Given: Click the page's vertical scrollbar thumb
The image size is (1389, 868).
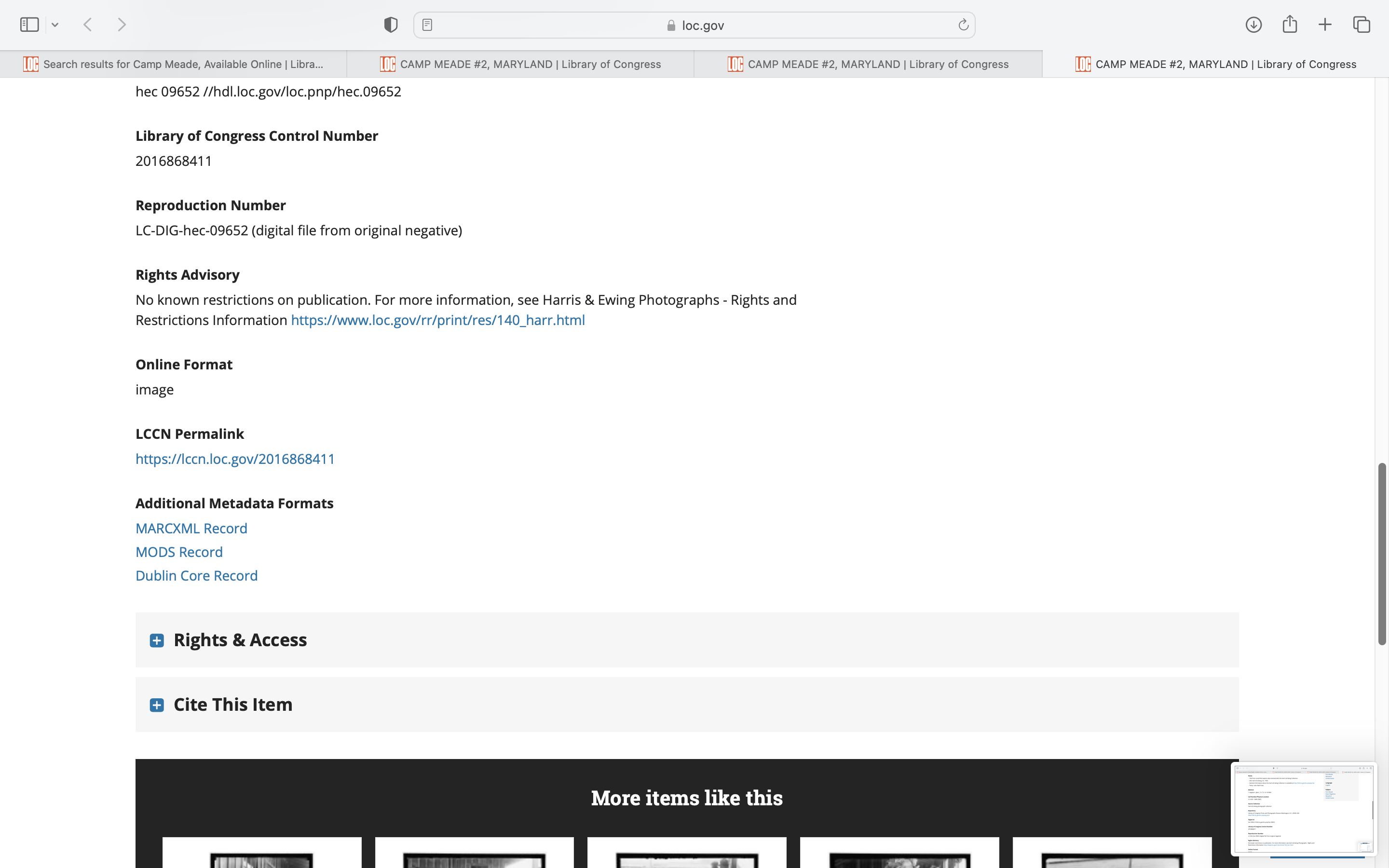Looking at the screenshot, I should point(1382,554).
